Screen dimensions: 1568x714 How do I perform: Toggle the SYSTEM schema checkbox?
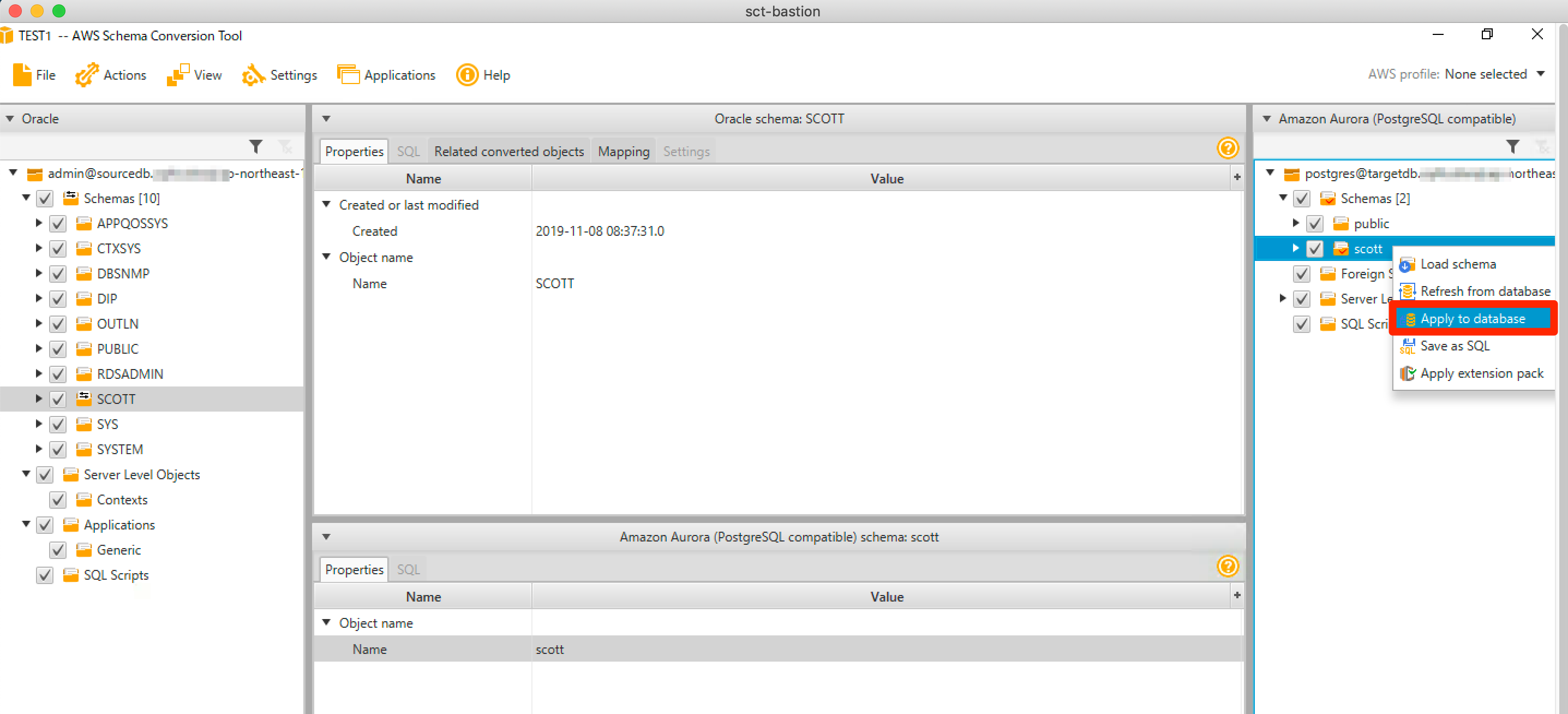pyautogui.click(x=57, y=450)
